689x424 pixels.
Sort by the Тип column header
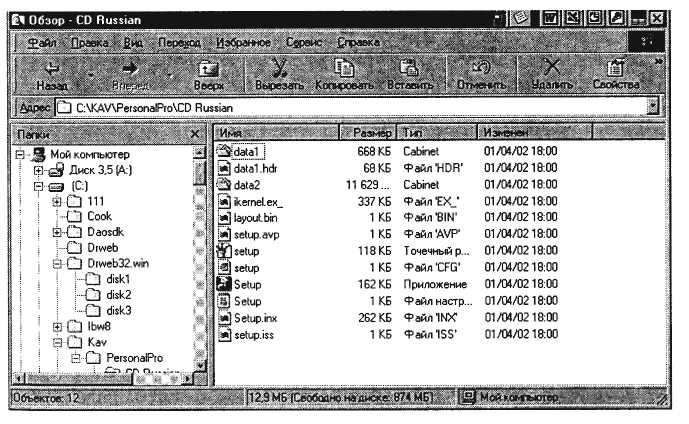(436, 132)
